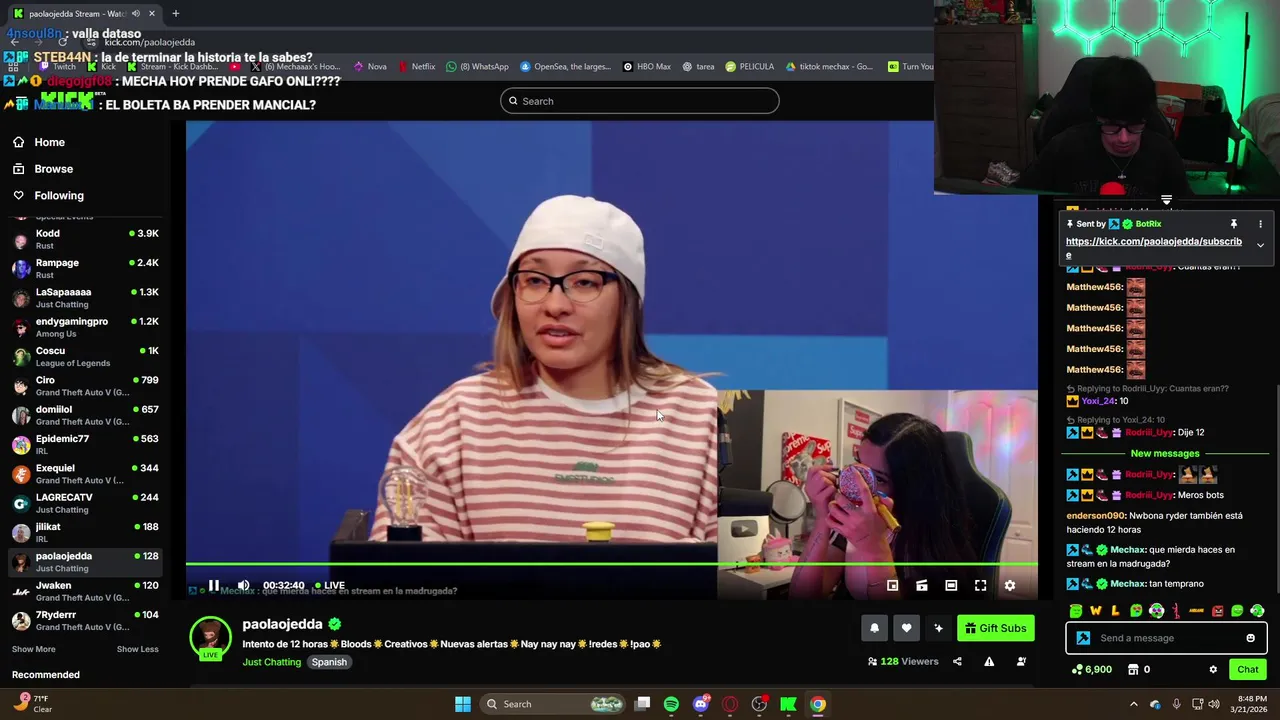Screen dimensions: 1280x720
Task: Open the clip creation icon
Action: click(922, 586)
